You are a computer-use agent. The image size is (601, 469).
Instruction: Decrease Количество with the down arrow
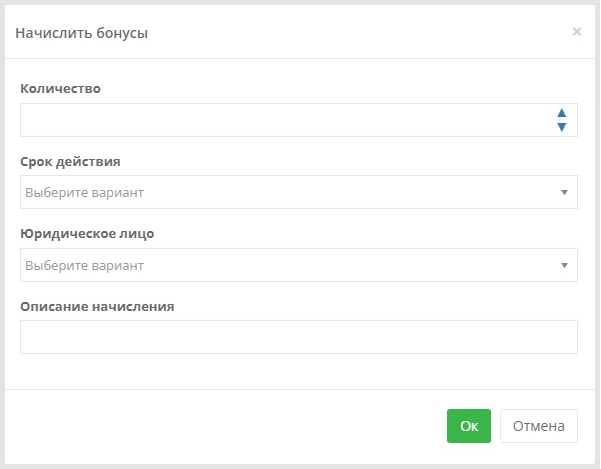562,127
